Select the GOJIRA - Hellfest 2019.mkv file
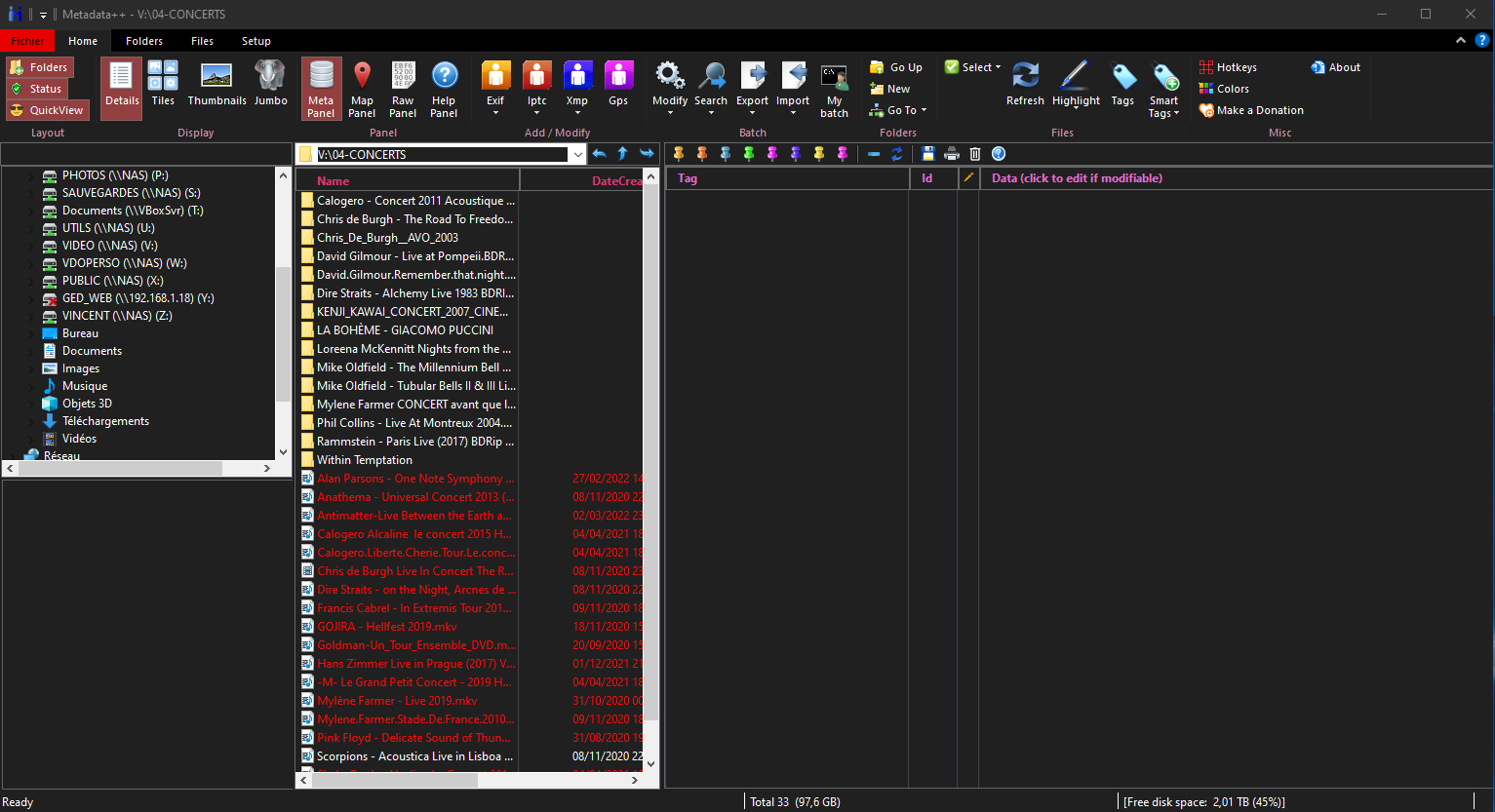 (386, 627)
